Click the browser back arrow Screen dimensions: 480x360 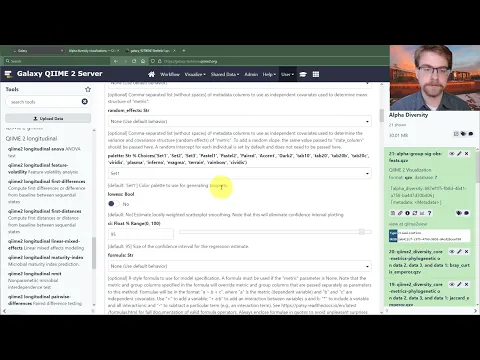[116, 61]
